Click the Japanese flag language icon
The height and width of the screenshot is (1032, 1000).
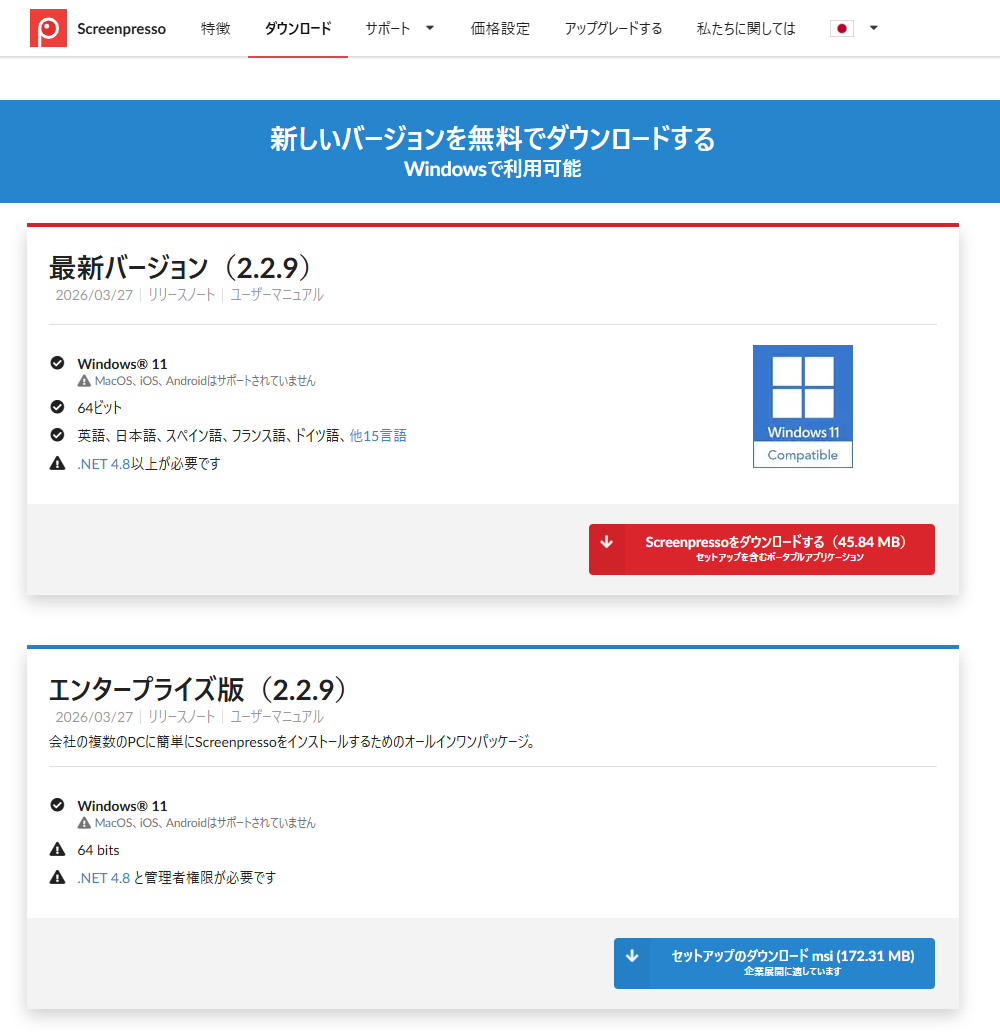(x=841, y=29)
